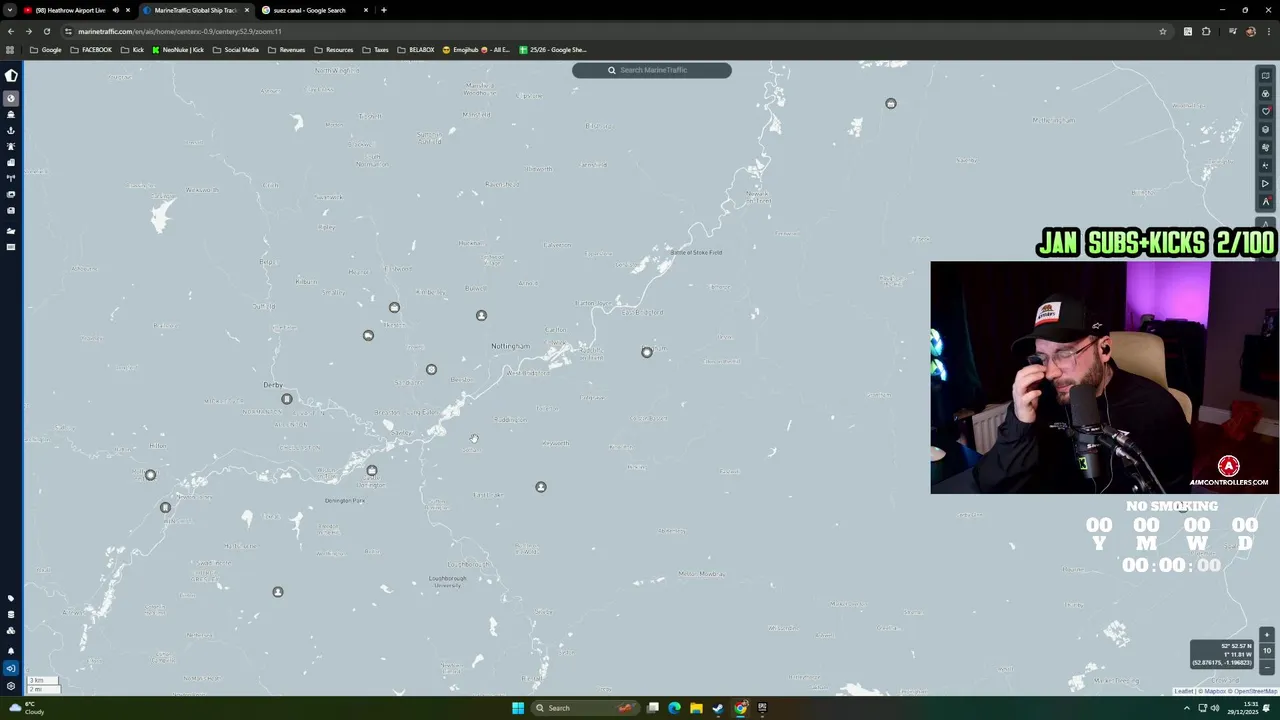This screenshot has height=720, width=1280.
Task: Open the Resources bookmarks folder
Action: (x=334, y=50)
